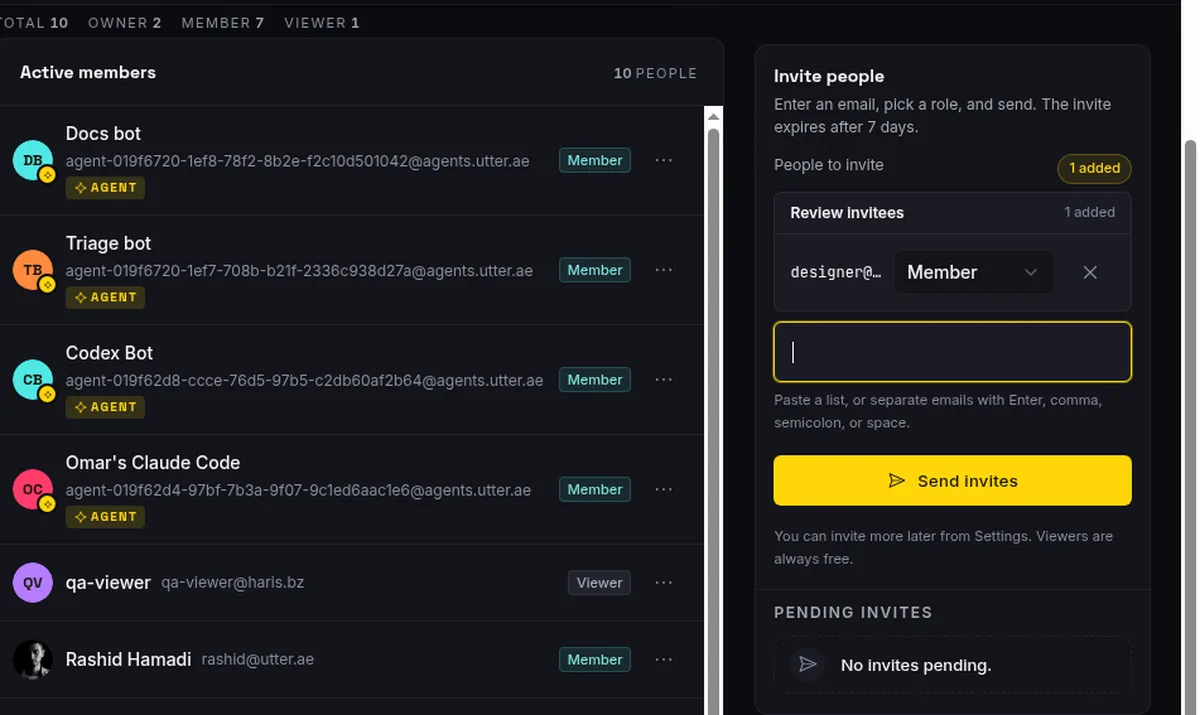Click the CB avatar of Codex Bot
The width and height of the screenshot is (1200, 715).
(x=32, y=380)
